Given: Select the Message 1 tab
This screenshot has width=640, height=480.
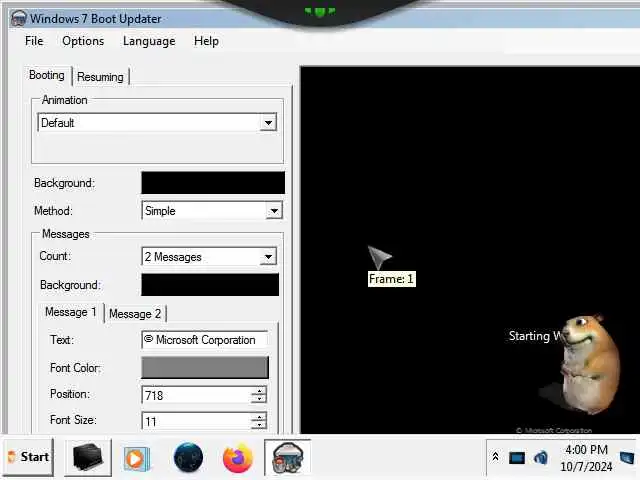Looking at the screenshot, I should [x=71, y=312].
